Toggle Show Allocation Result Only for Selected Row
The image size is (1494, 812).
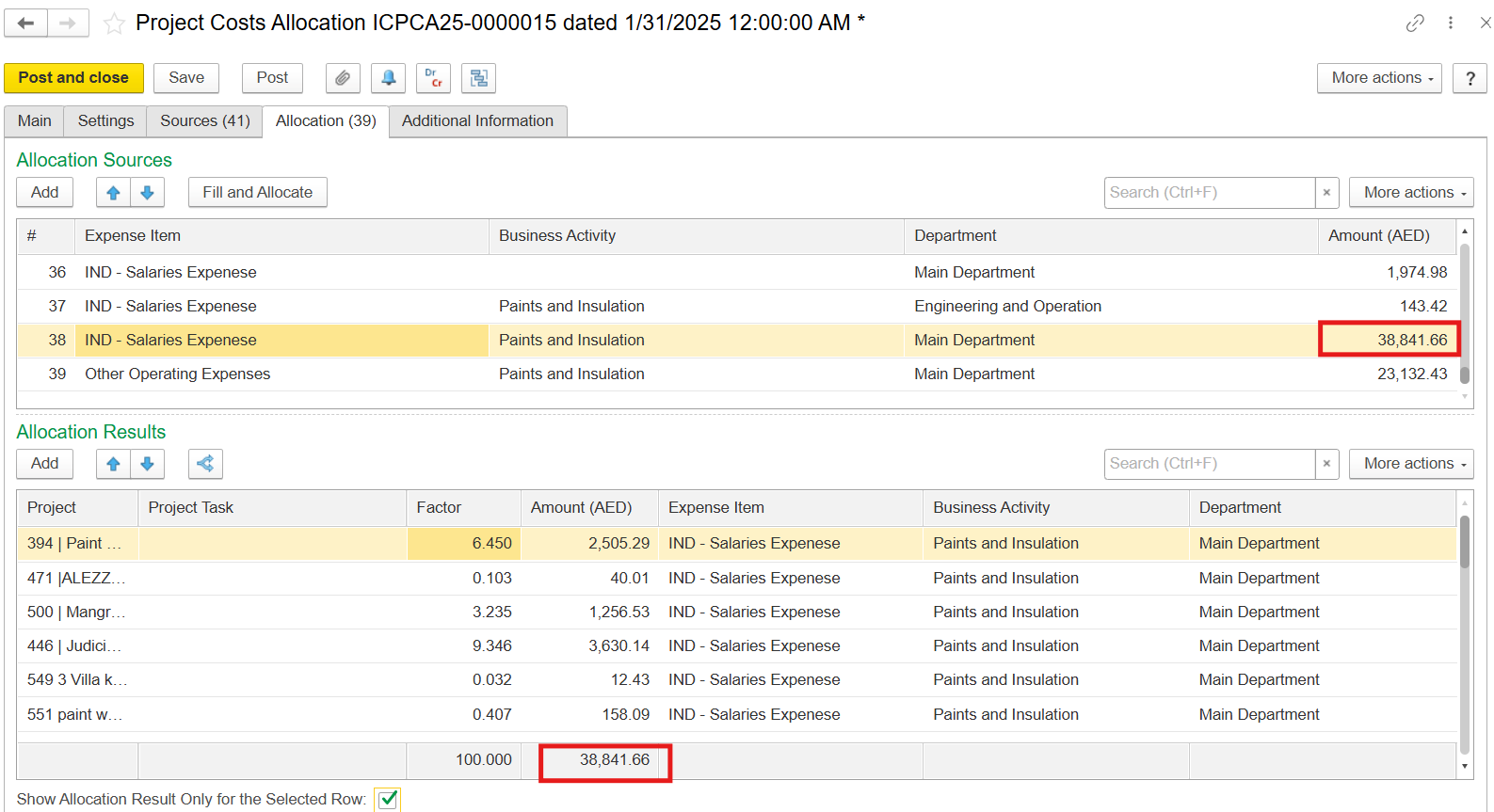tap(388, 800)
